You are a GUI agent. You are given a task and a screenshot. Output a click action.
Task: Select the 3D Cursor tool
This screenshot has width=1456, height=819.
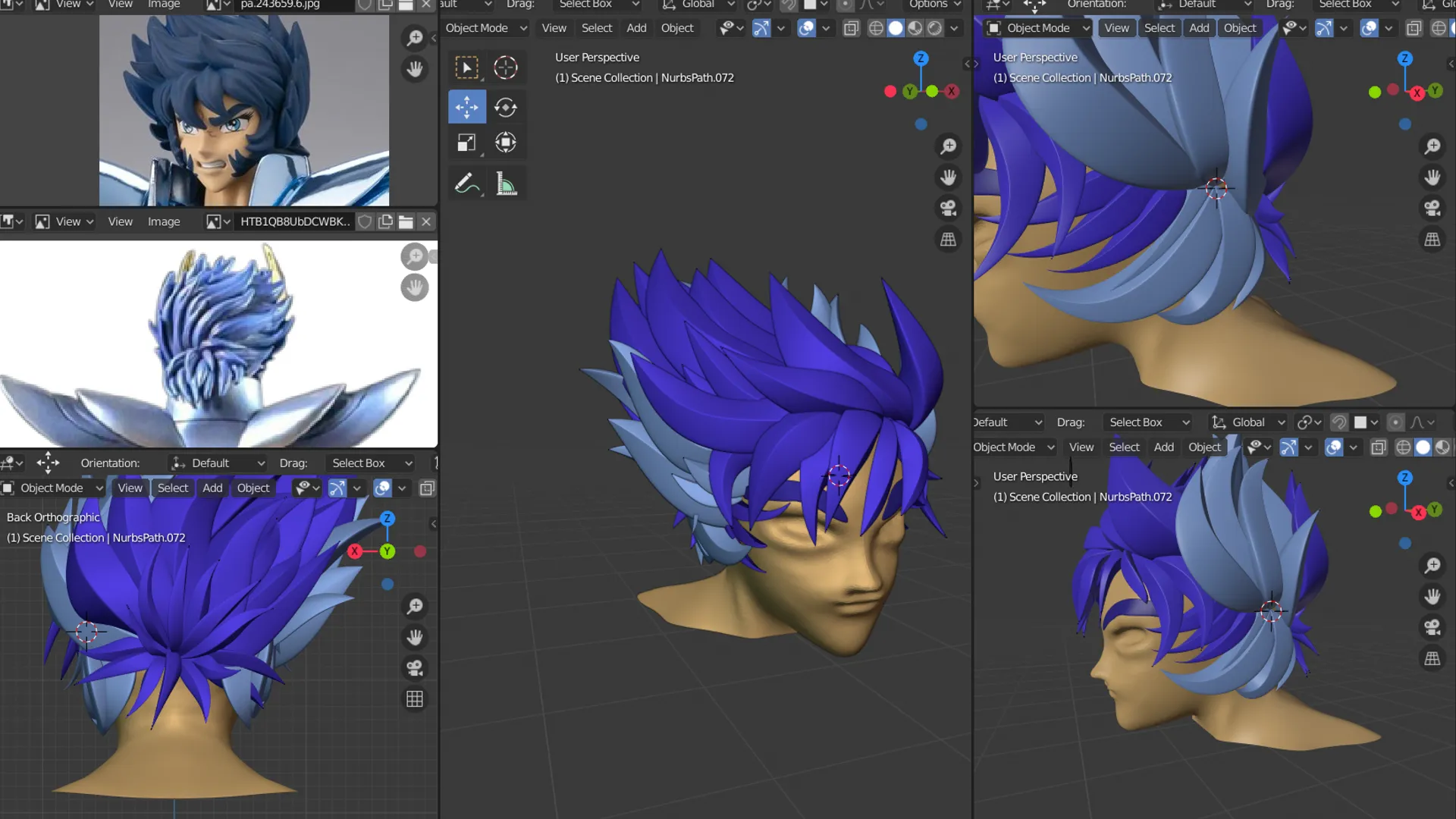506,67
